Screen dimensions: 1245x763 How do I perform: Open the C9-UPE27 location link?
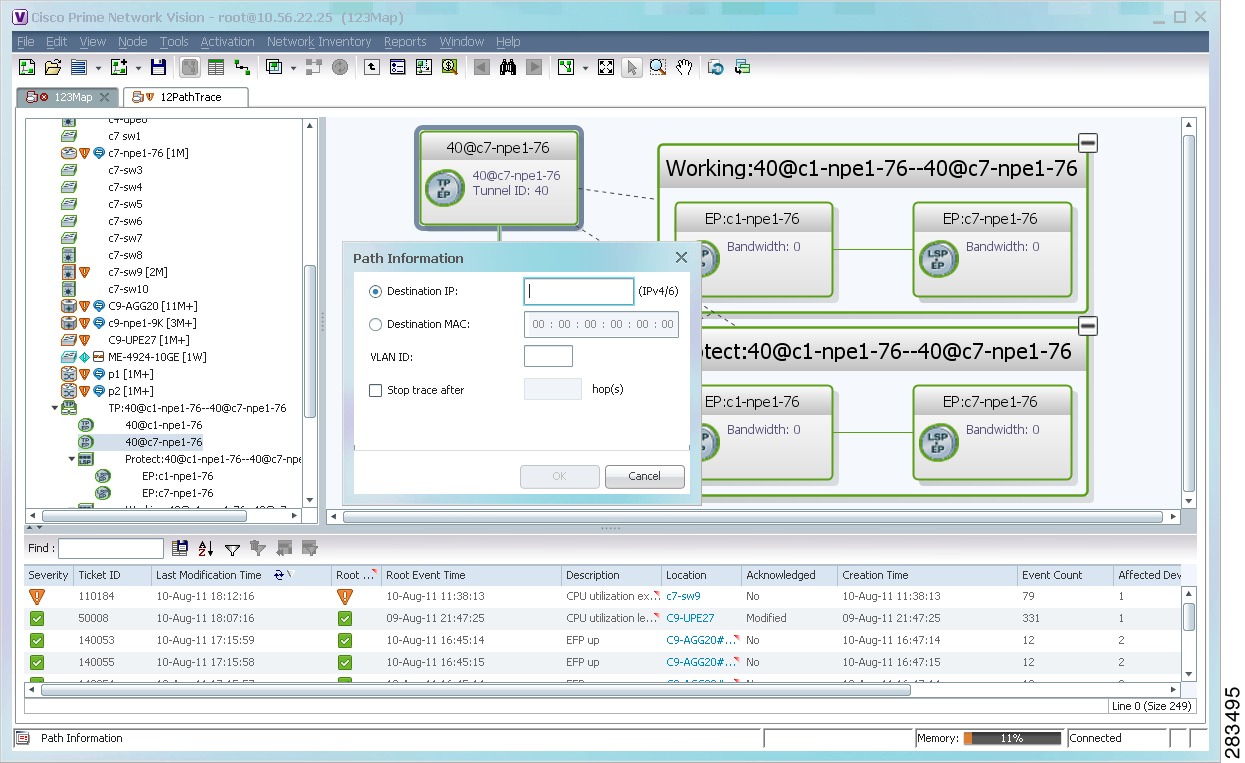pyautogui.click(x=691, y=618)
